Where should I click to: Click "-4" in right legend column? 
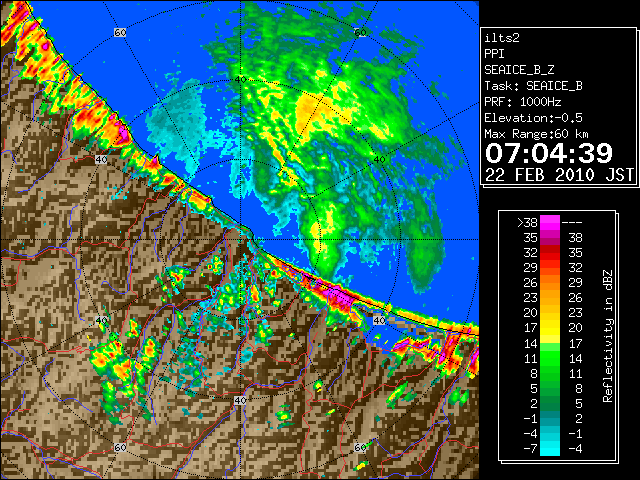coord(575,449)
